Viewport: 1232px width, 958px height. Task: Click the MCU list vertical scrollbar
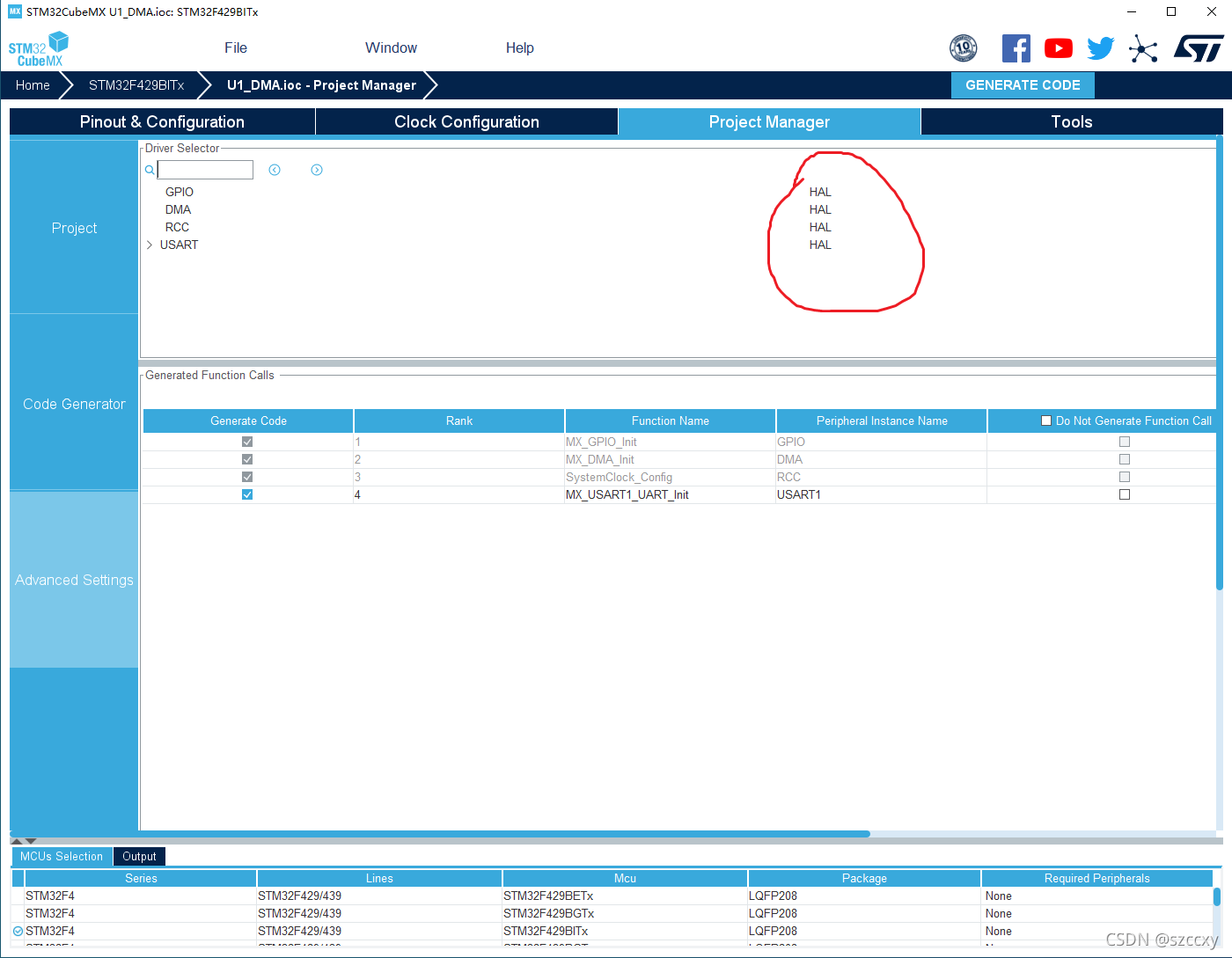(1217, 896)
